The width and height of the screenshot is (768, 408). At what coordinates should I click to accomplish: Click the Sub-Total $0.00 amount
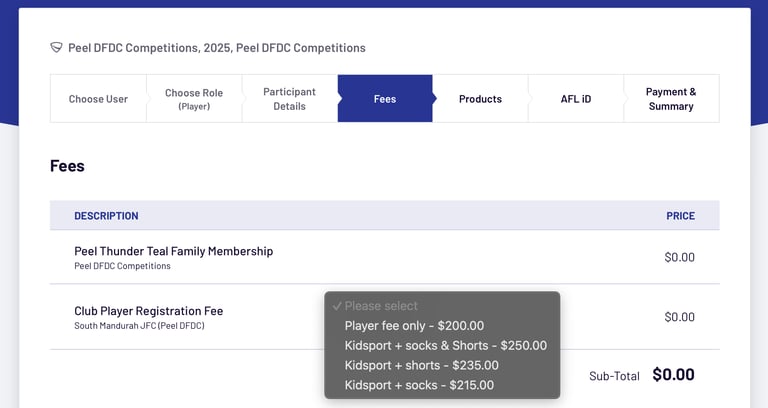click(x=673, y=375)
